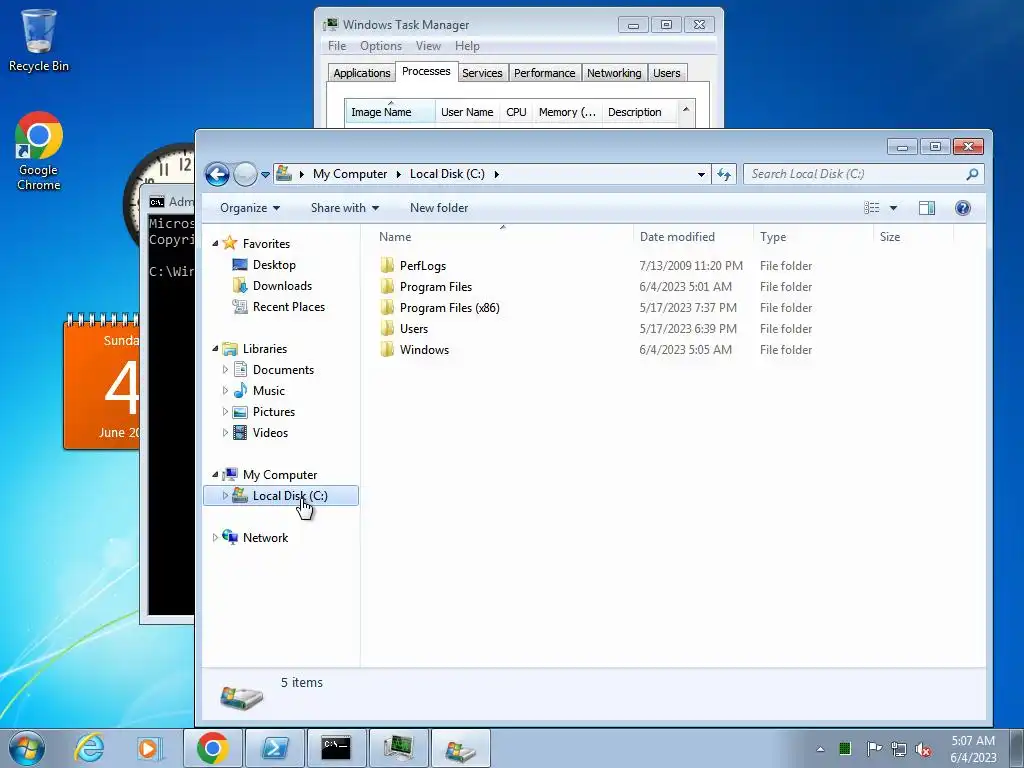The height and width of the screenshot is (768, 1024).
Task: Launch Internet Explorer from the taskbar
Action: tap(89, 748)
